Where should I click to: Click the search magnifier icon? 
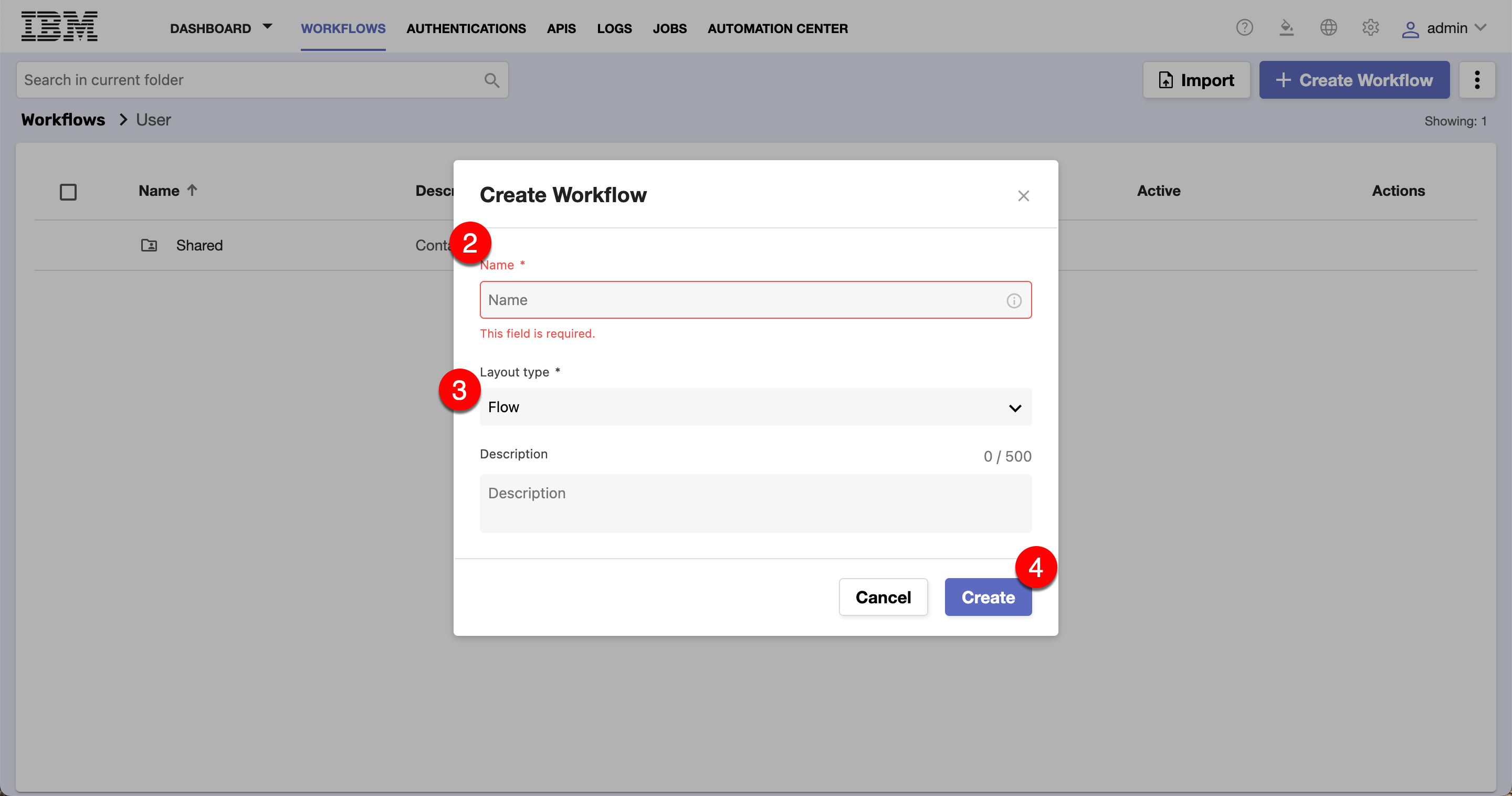pos(492,80)
